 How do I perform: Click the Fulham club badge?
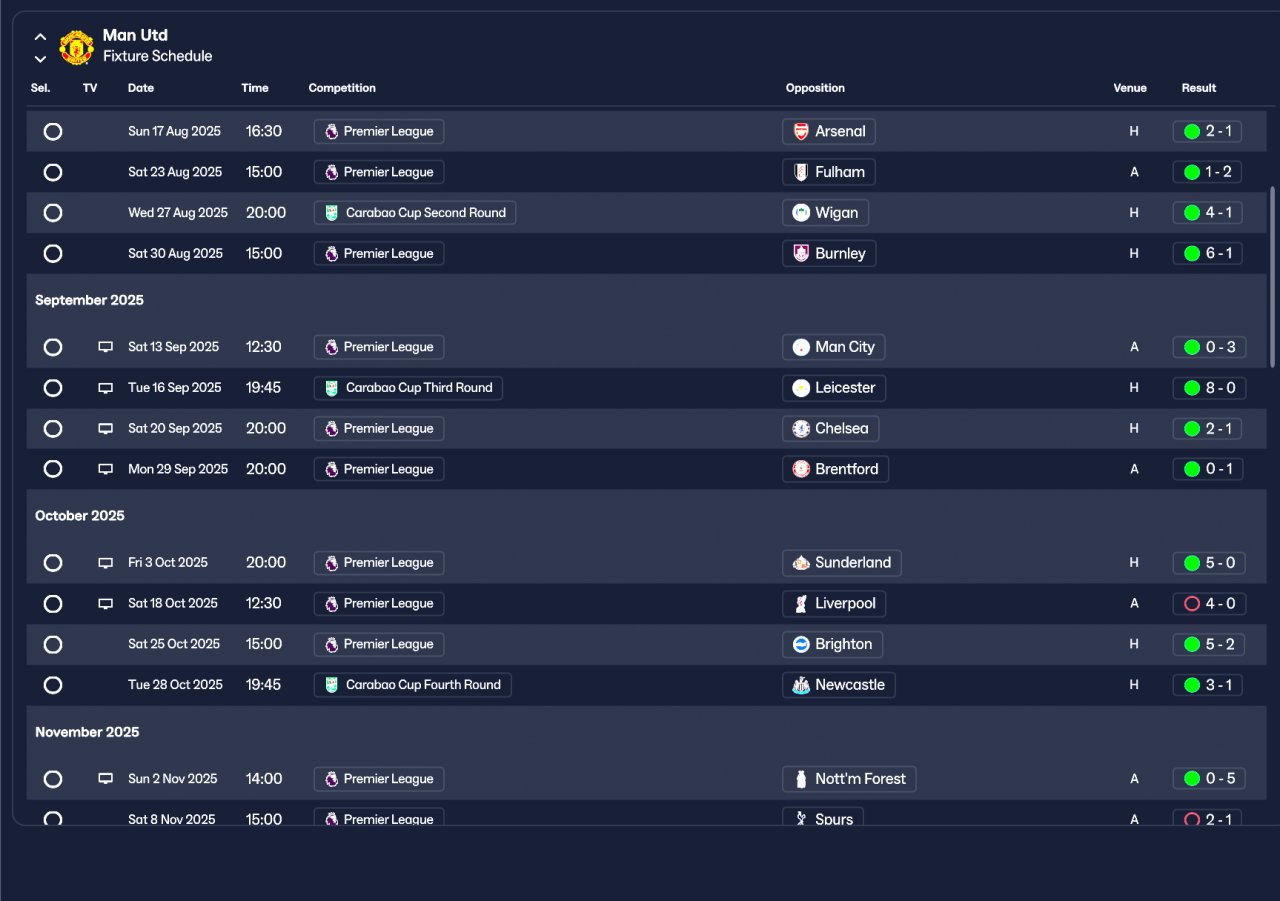(x=801, y=172)
